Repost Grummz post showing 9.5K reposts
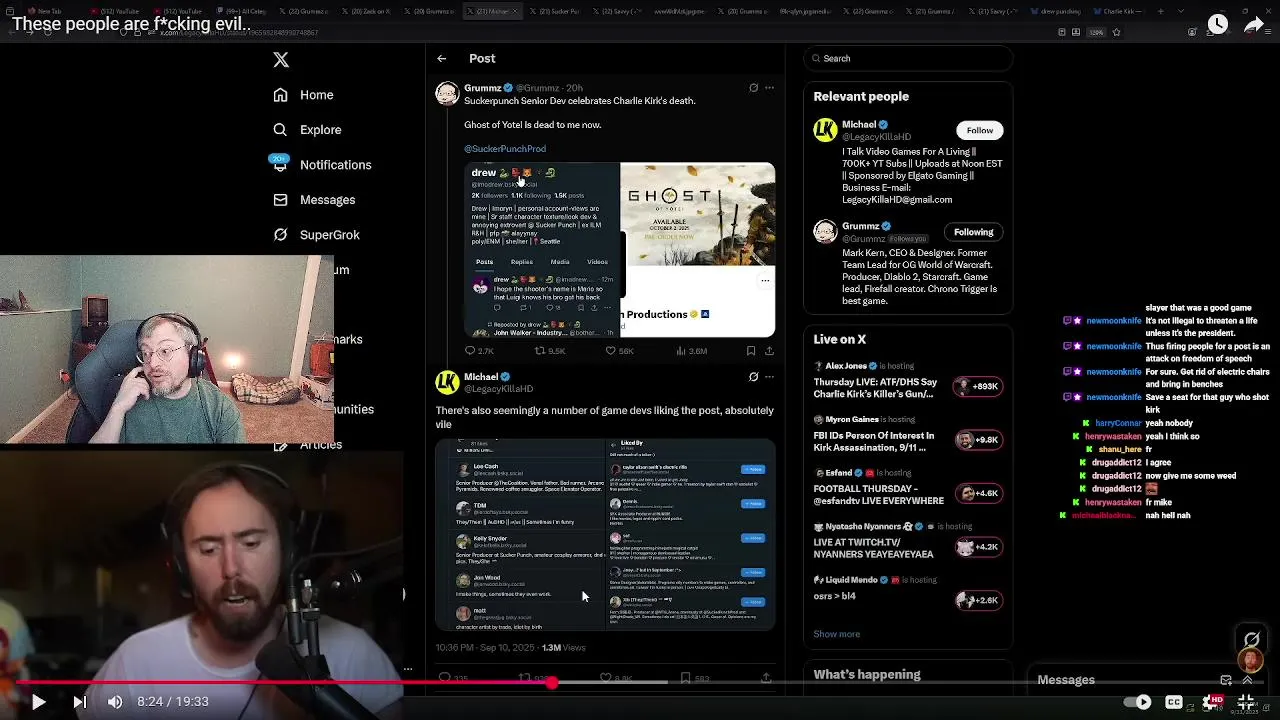Image resolution: width=1280 pixels, height=720 pixels. point(550,351)
